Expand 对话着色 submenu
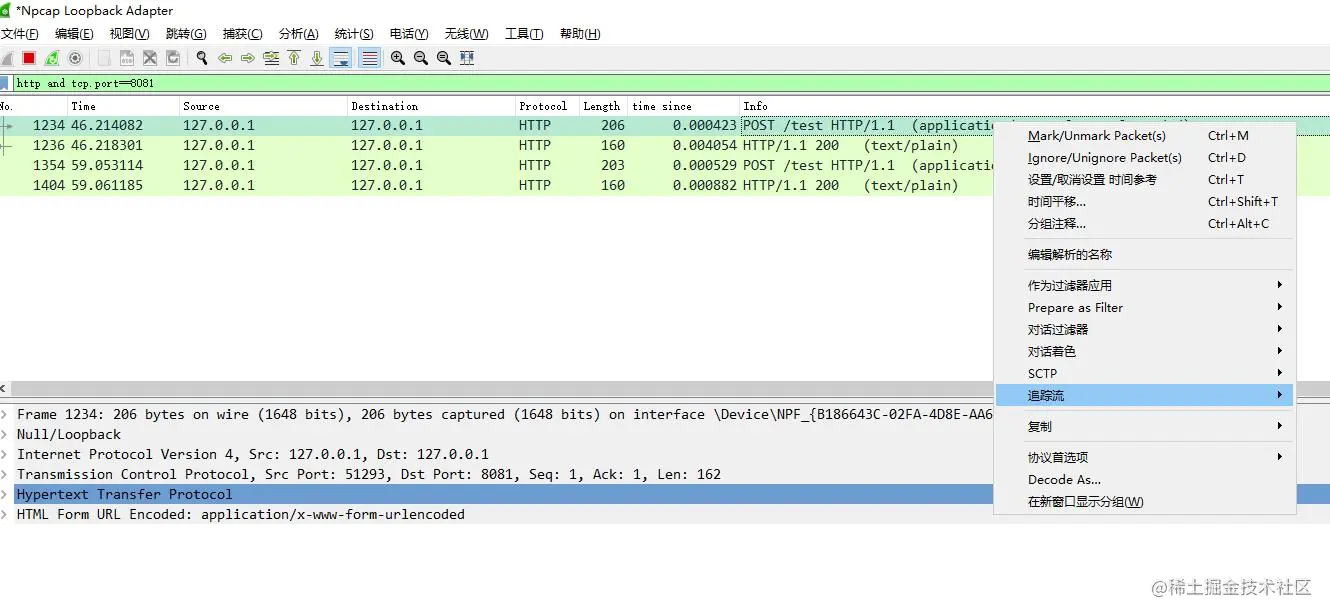Image resolution: width=1330 pixels, height=616 pixels. tap(1144, 352)
